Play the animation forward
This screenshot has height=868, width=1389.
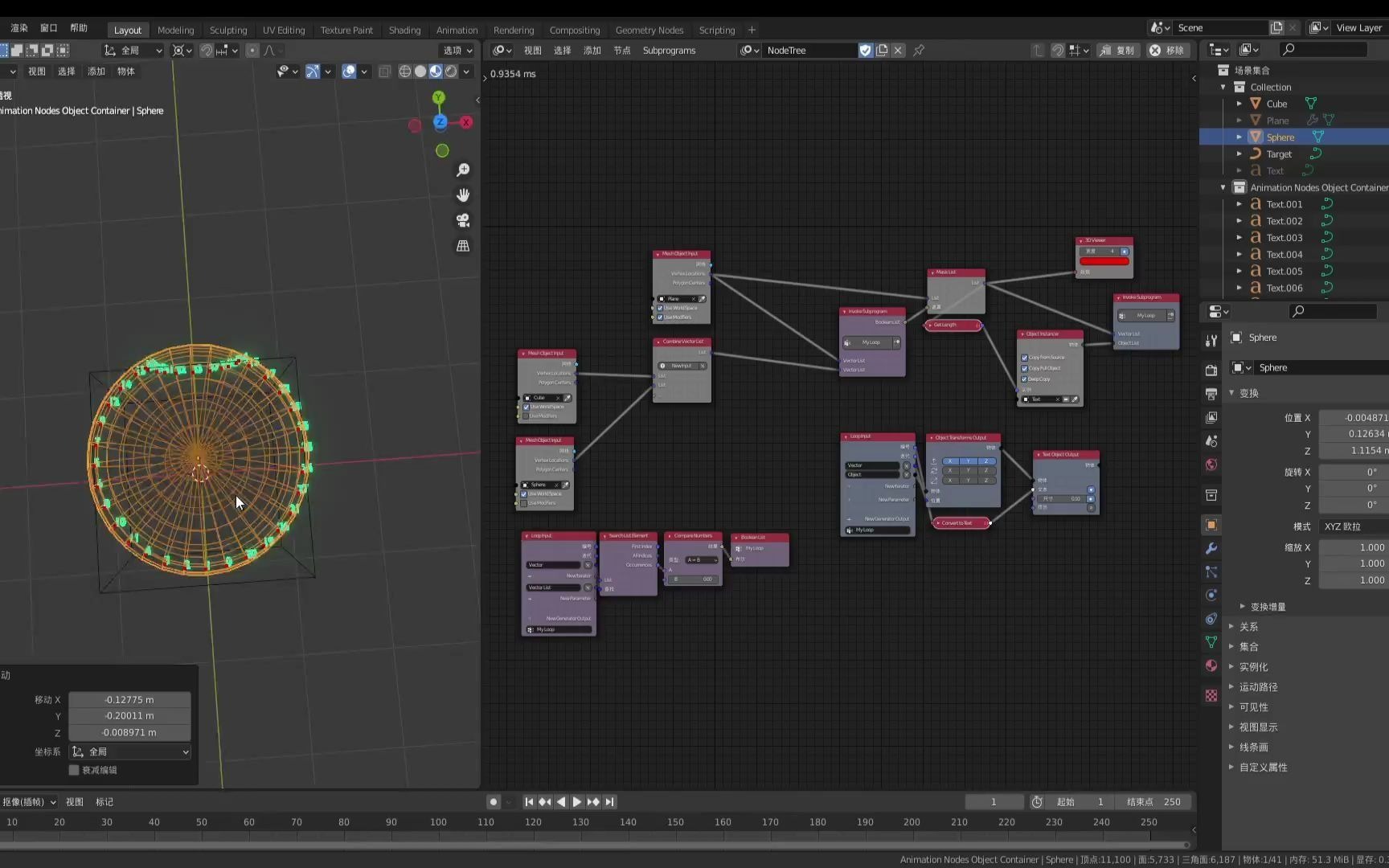point(576,802)
